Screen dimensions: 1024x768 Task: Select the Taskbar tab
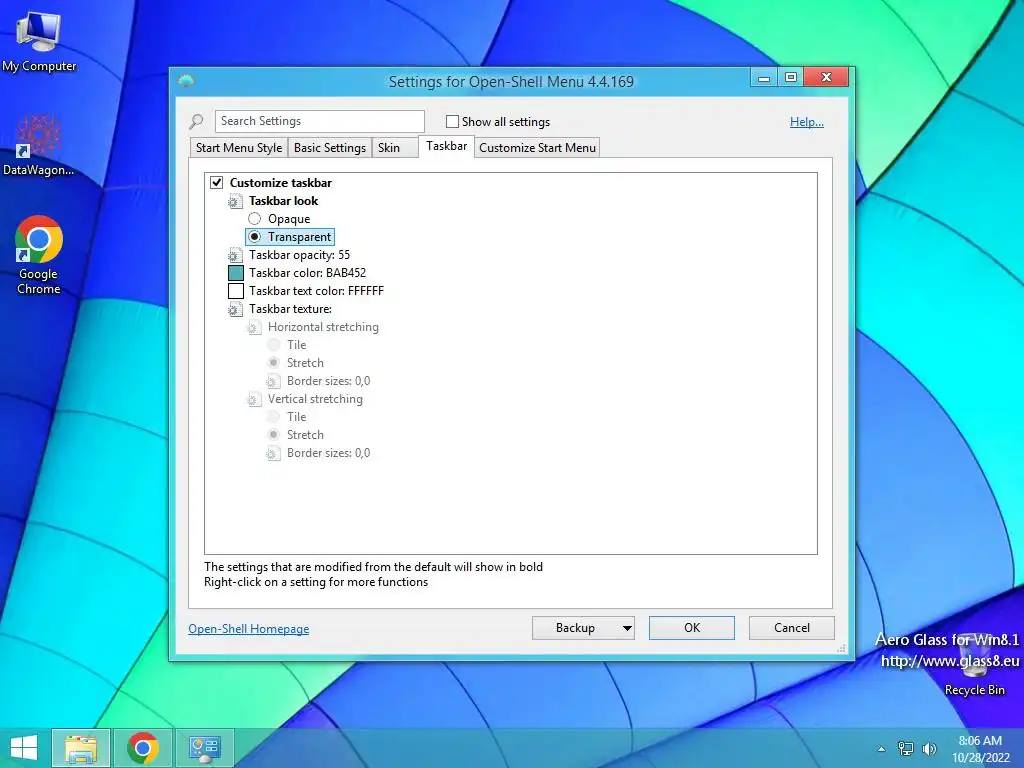tap(447, 146)
